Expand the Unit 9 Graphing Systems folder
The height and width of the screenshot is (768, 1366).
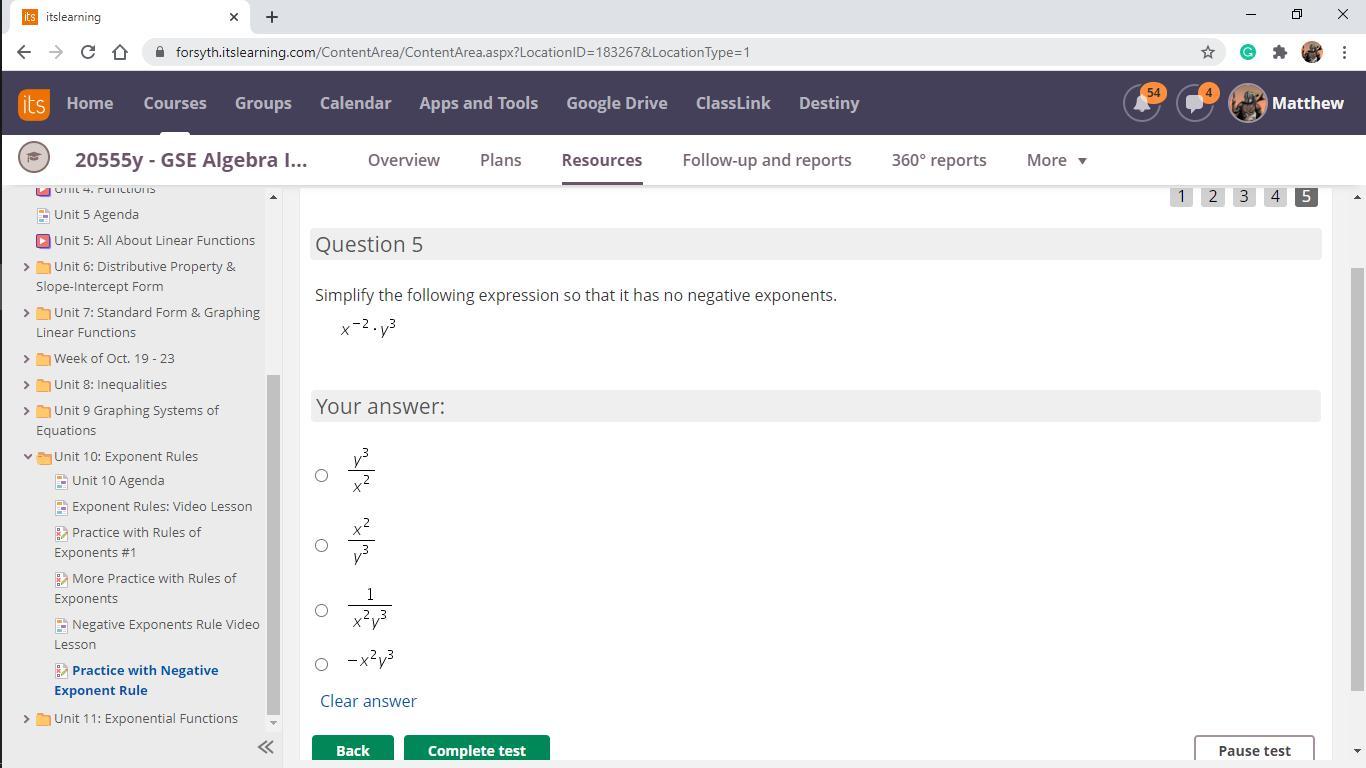[x=26, y=411]
